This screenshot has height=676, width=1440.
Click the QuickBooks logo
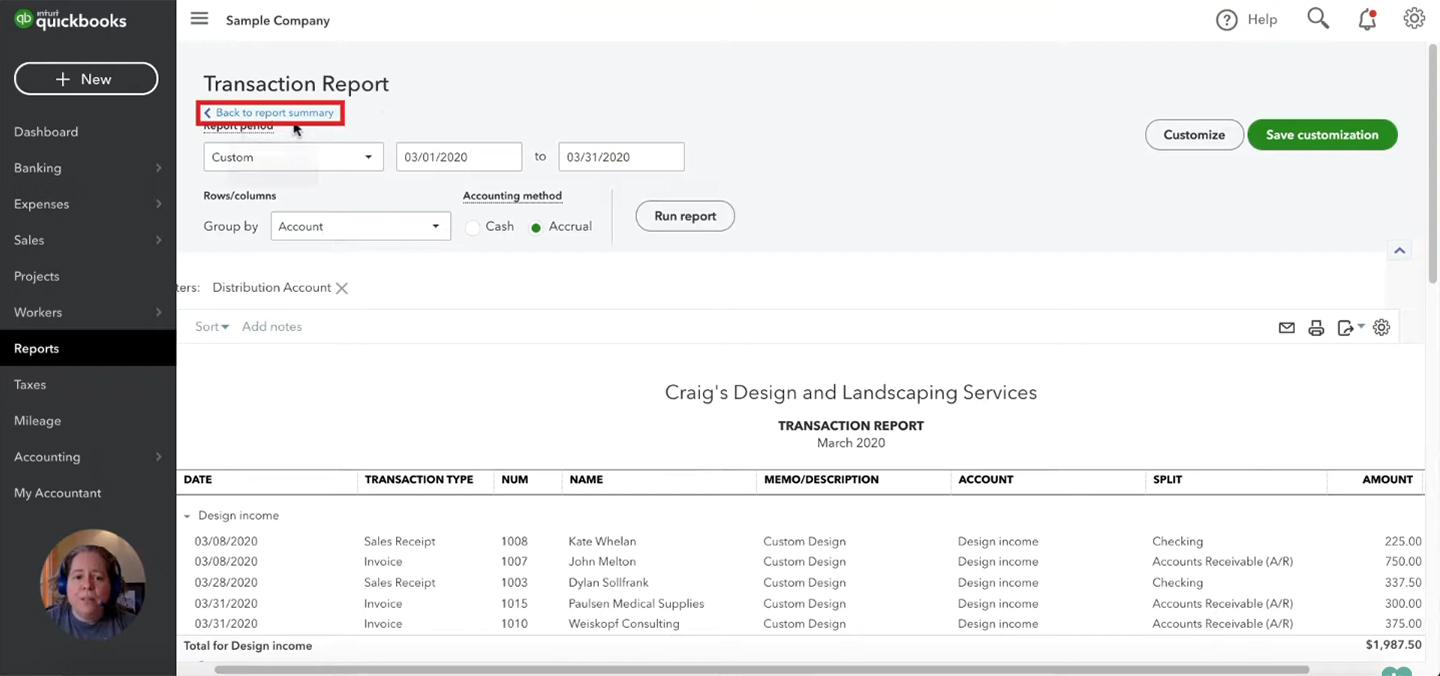tap(70, 20)
